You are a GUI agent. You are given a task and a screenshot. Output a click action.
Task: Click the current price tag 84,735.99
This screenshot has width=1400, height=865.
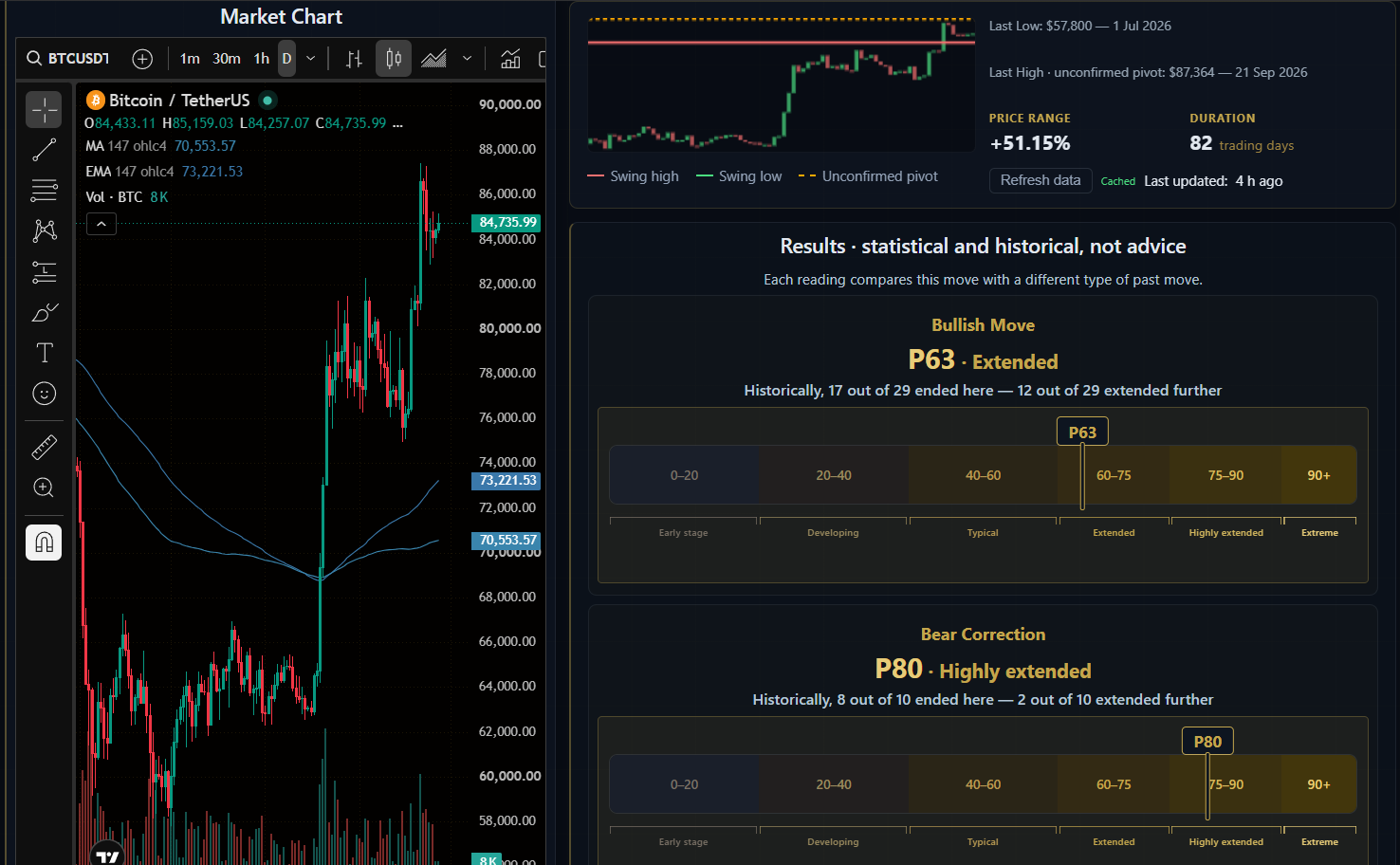coord(507,223)
